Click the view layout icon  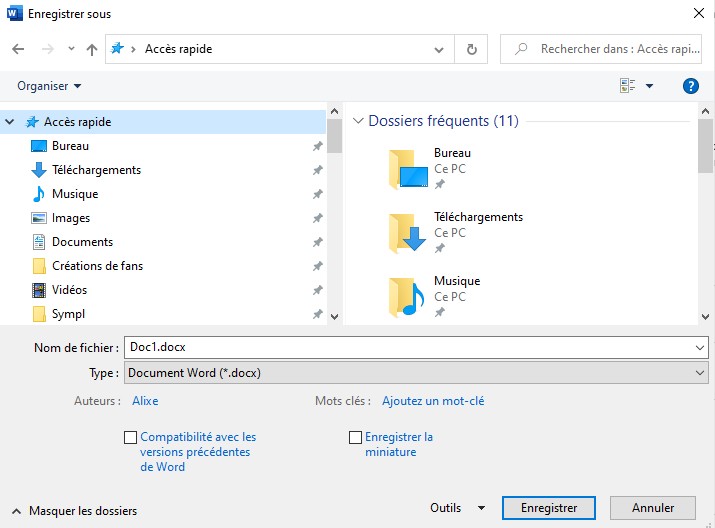pos(628,86)
